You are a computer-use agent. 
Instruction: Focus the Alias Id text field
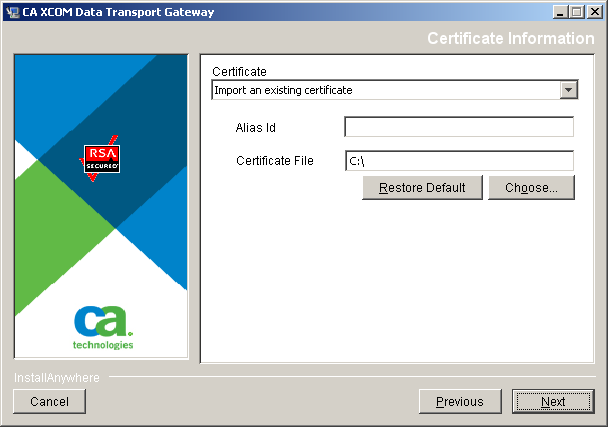[458, 127]
